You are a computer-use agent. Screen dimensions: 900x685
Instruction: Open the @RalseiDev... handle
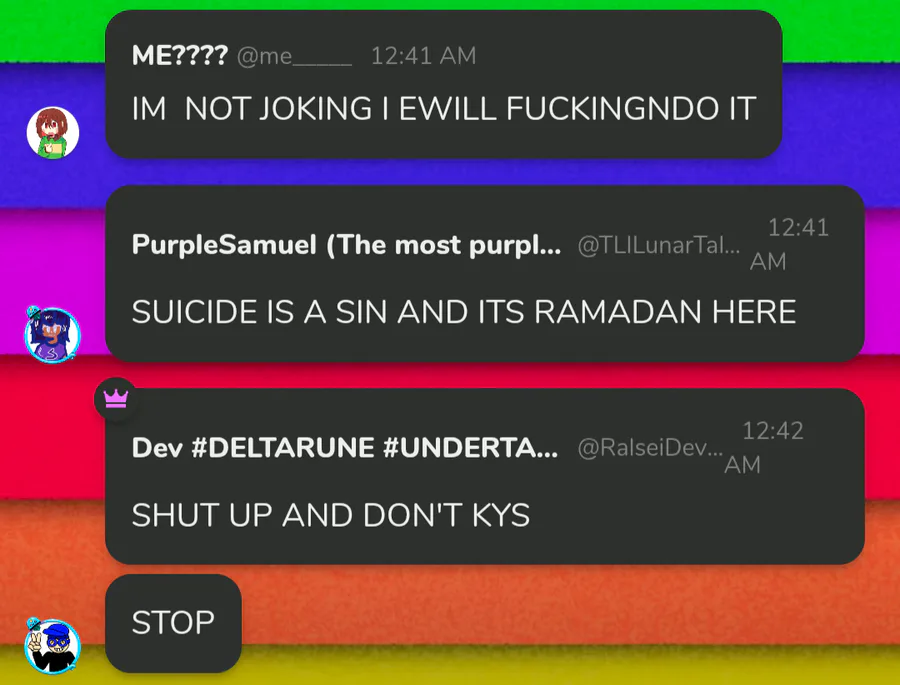click(x=650, y=448)
